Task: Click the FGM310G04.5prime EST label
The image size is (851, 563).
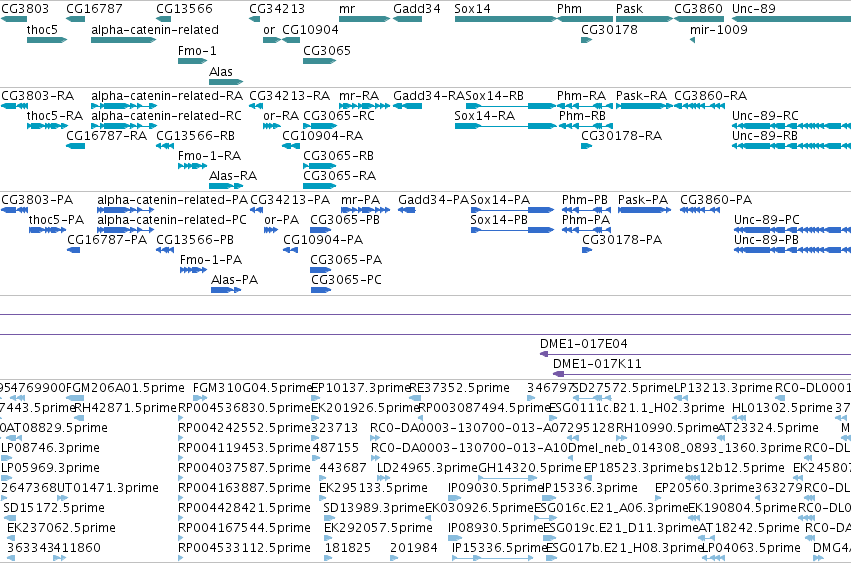Action: [x=252, y=388]
